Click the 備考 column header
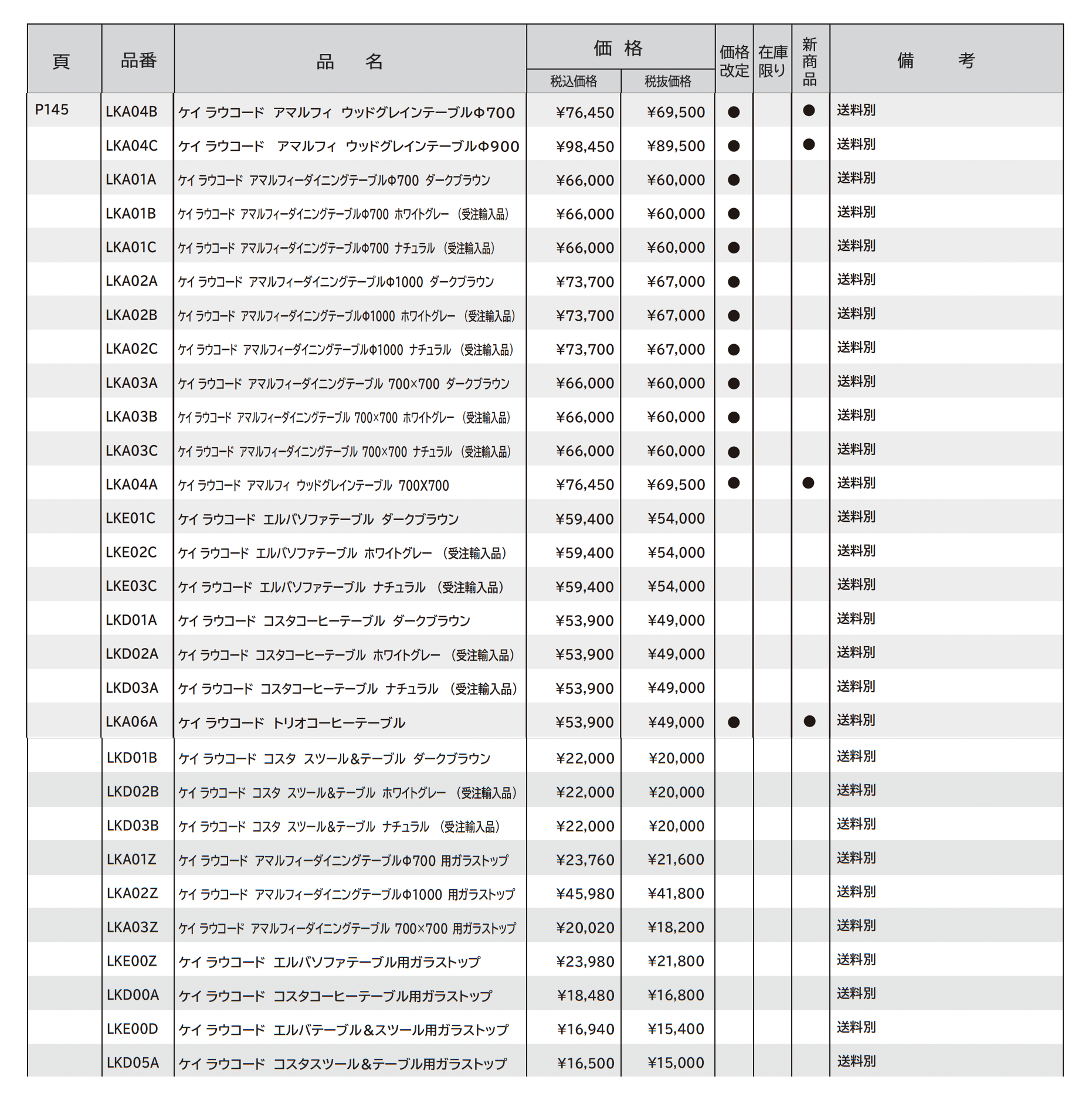 point(936,60)
